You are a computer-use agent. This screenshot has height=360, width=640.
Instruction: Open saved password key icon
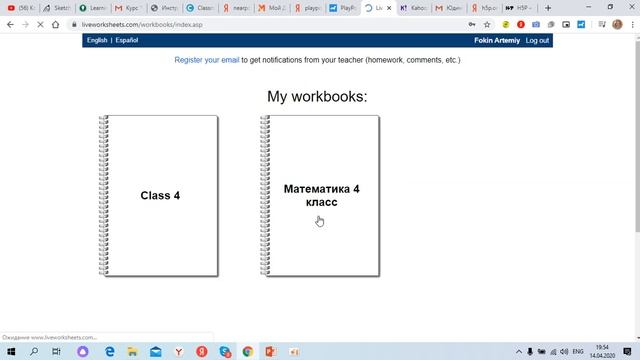tap(472, 24)
